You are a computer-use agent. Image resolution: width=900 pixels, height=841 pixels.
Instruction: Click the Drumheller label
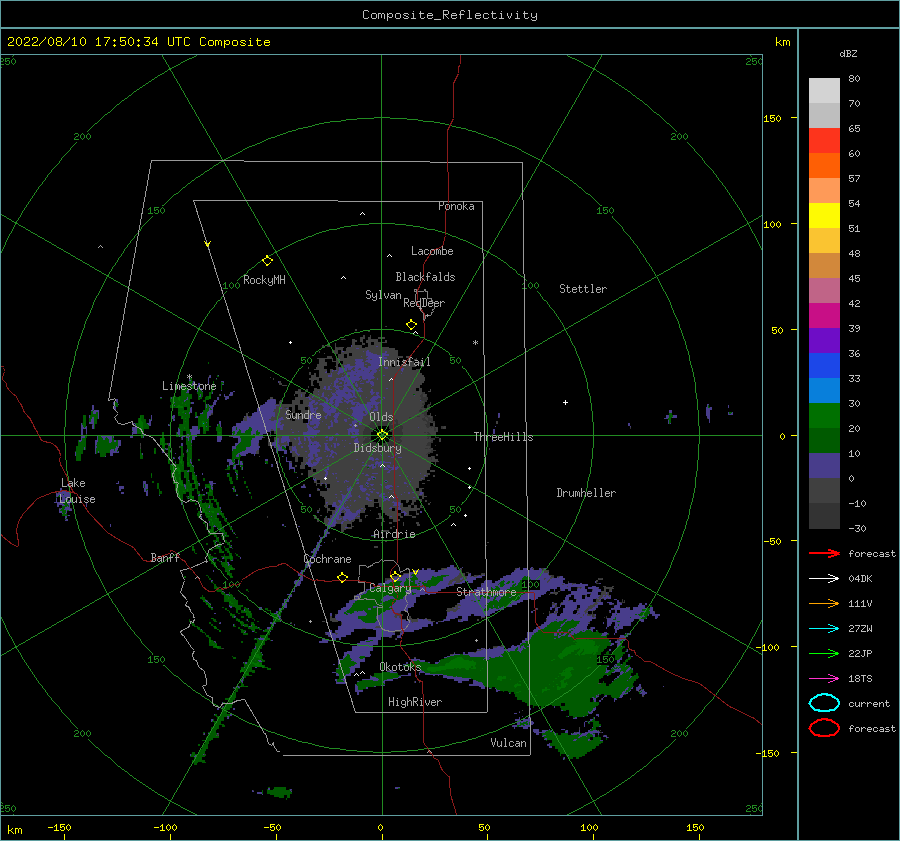pos(586,493)
